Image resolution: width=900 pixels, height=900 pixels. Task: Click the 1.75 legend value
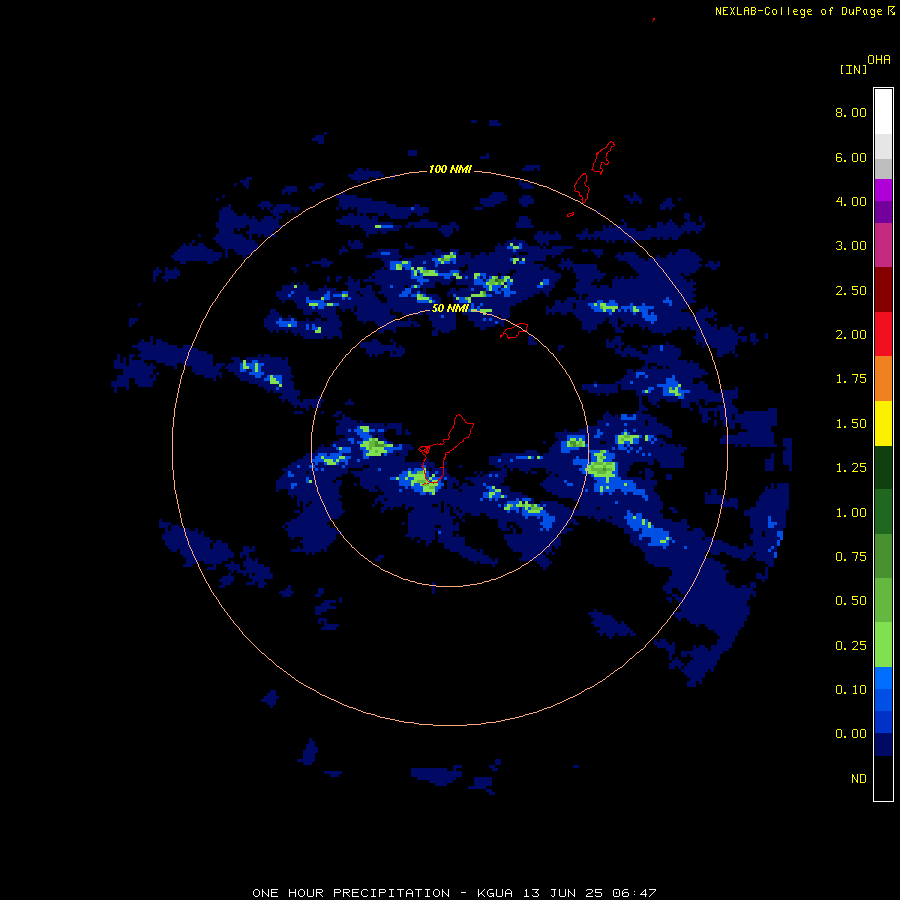tap(851, 379)
